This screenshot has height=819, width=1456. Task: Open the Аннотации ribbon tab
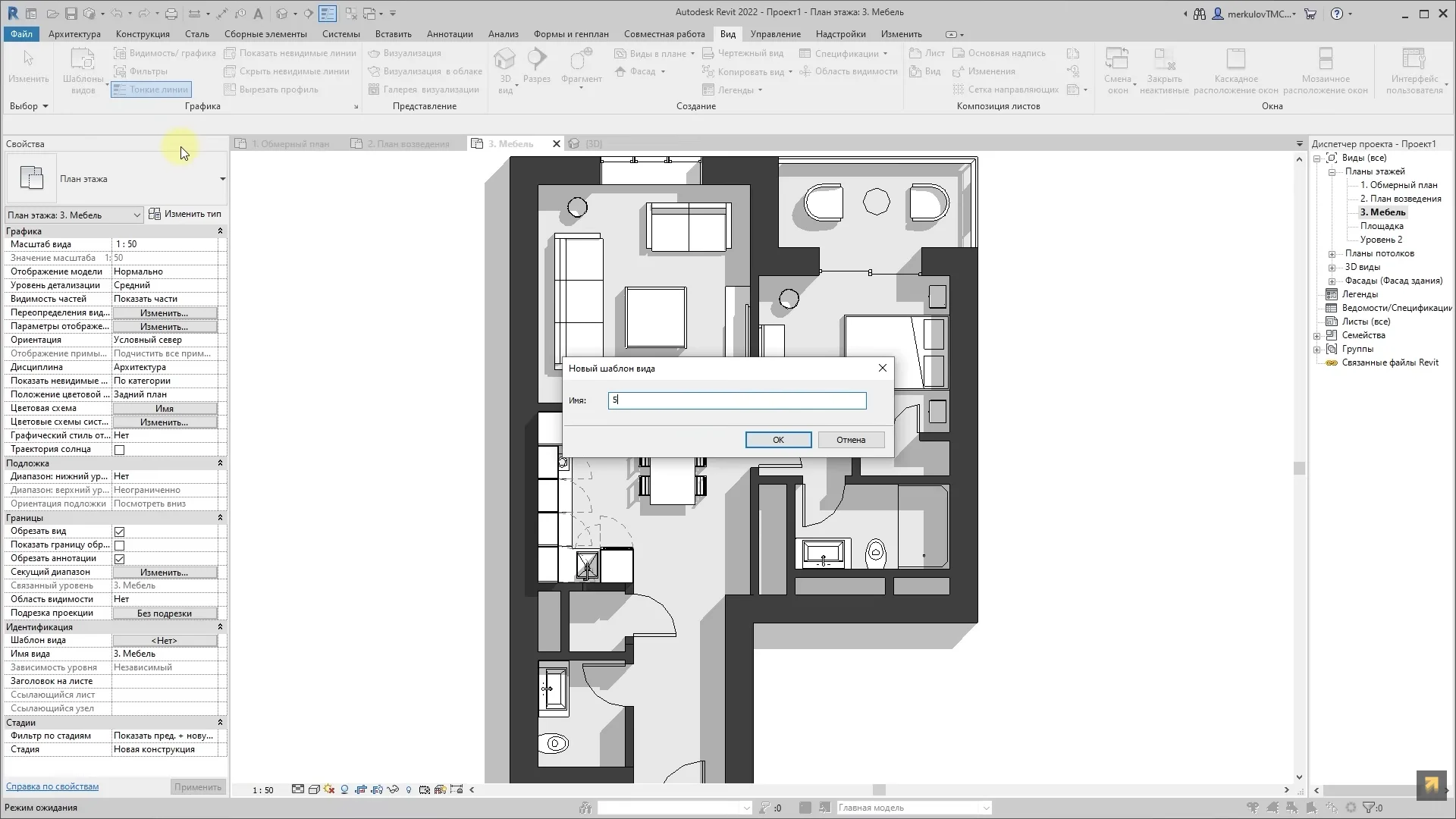(450, 34)
